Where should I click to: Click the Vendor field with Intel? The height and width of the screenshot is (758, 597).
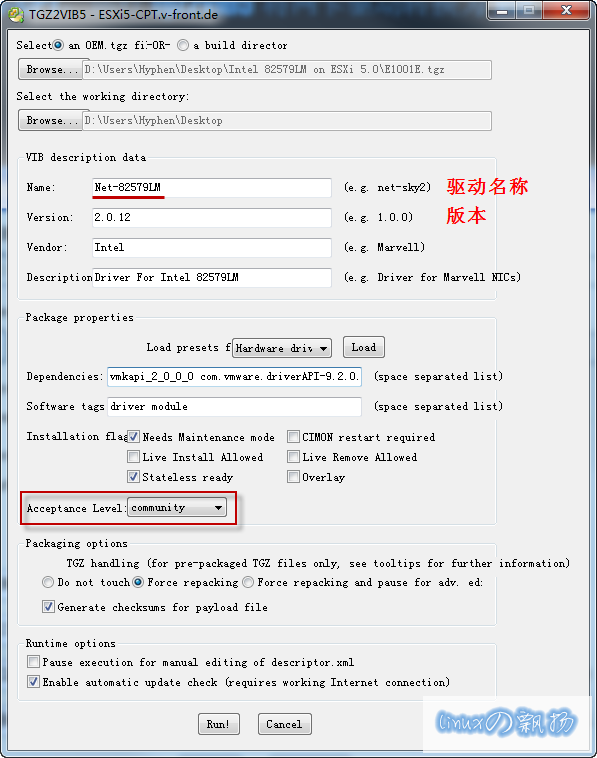(x=212, y=248)
